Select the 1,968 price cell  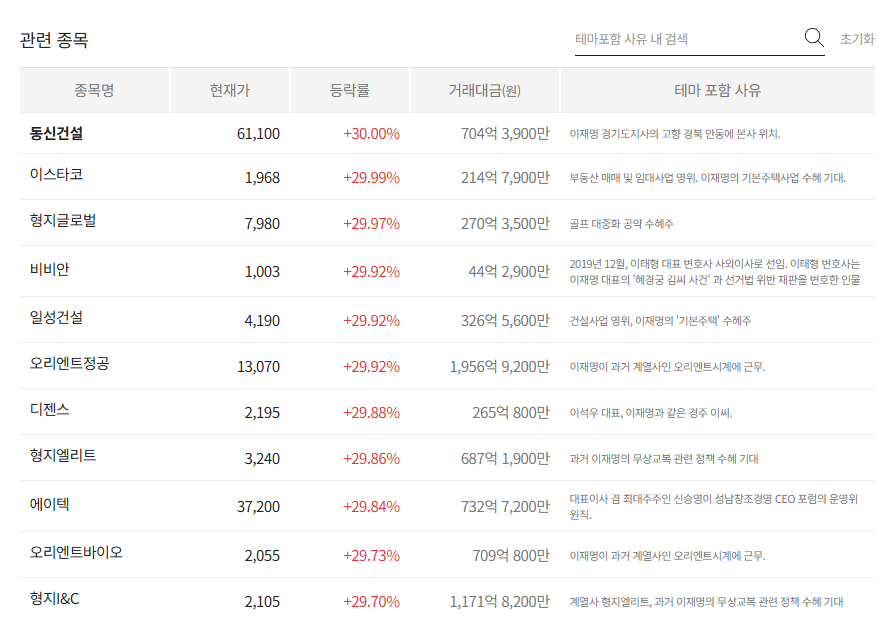click(x=262, y=178)
